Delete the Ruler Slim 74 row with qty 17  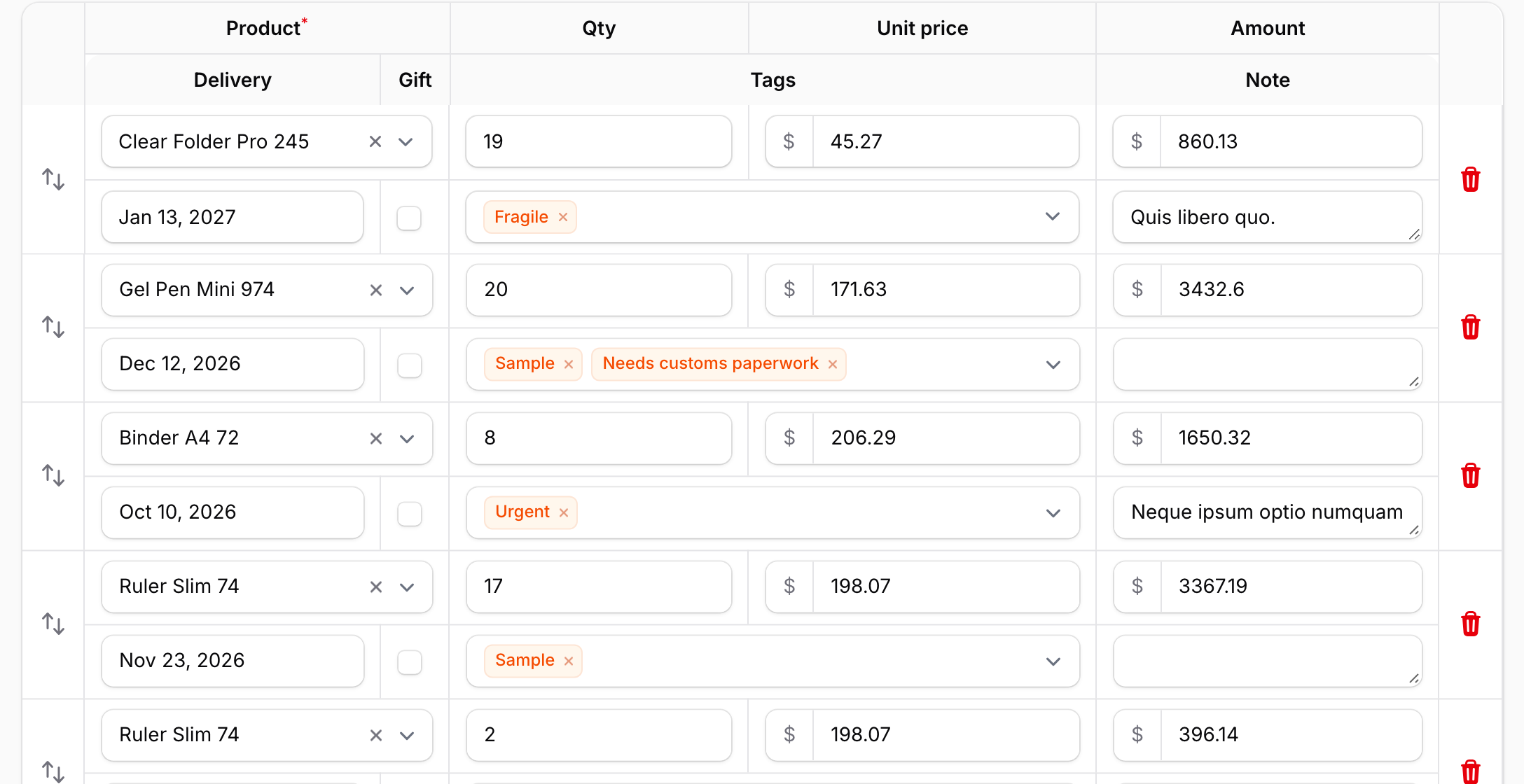[1470, 624]
